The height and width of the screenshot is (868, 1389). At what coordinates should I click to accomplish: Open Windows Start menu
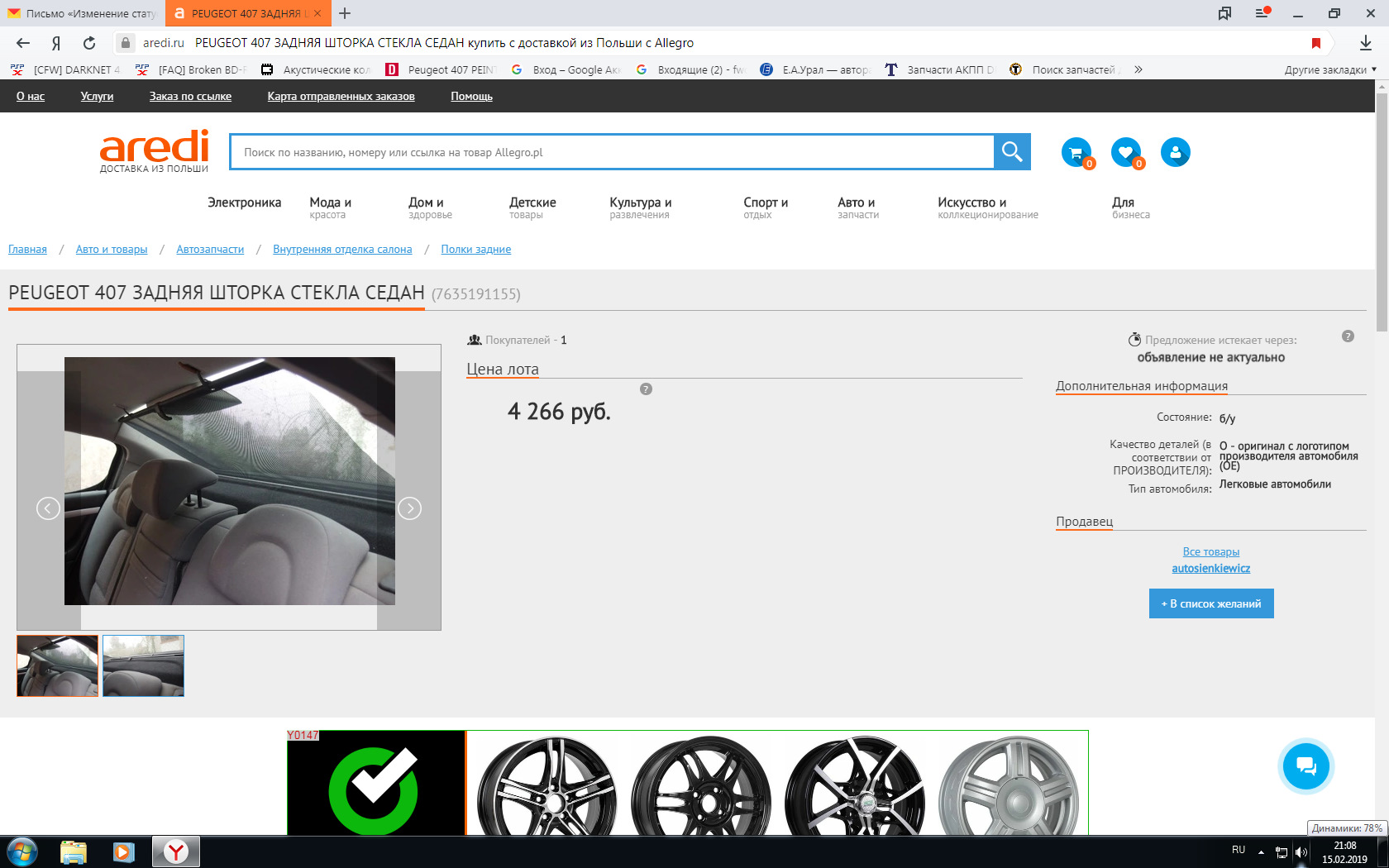point(22,851)
